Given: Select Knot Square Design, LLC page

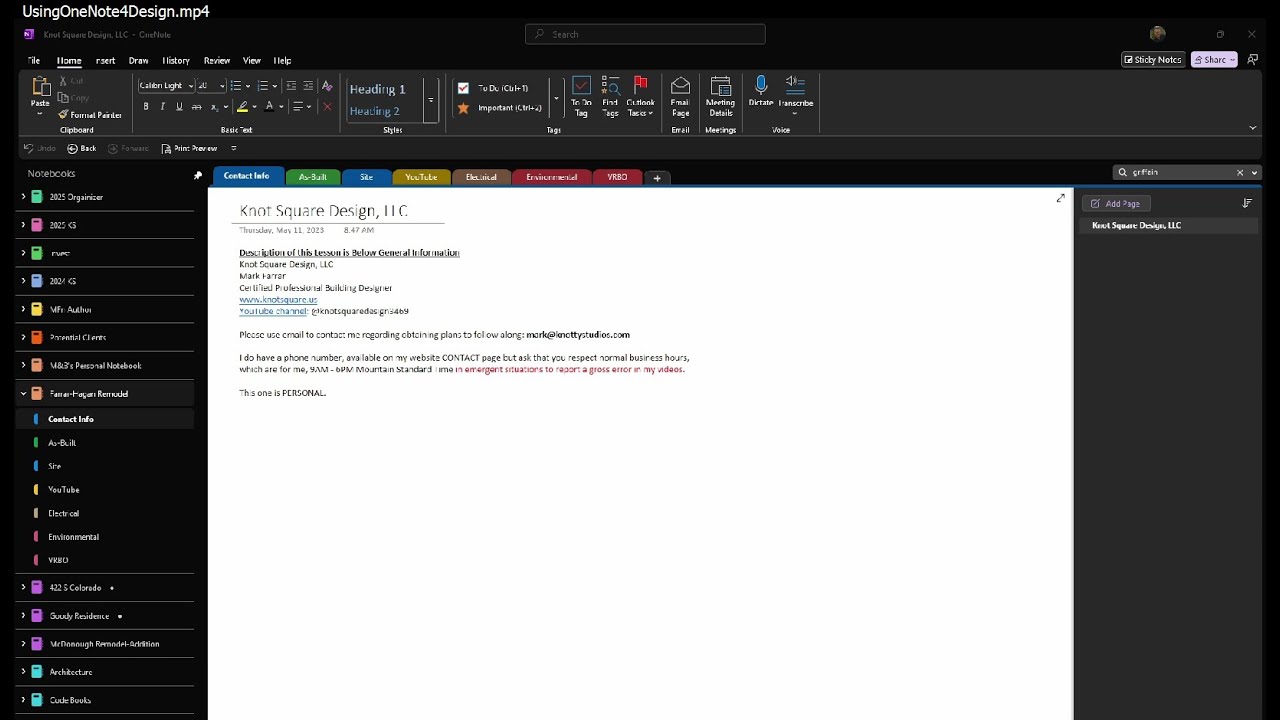Looking at the screenshot, I should 1168,226.
